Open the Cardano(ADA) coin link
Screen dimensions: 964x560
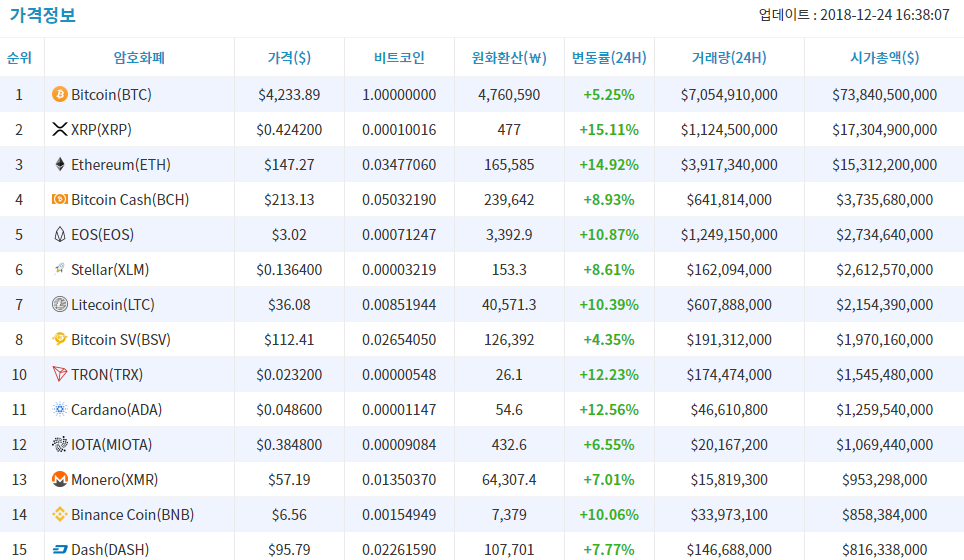(x=117, y=410)
